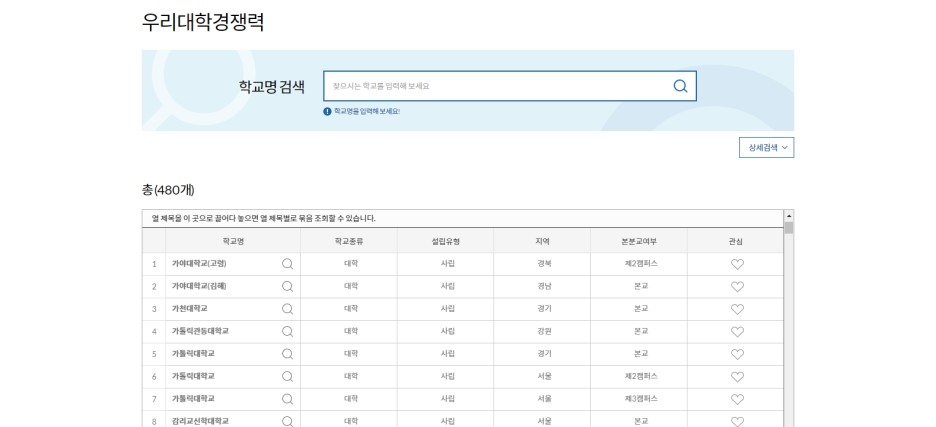Click the table scrollbar up arrow
936x427 pixels.
(x=789, y=216)
